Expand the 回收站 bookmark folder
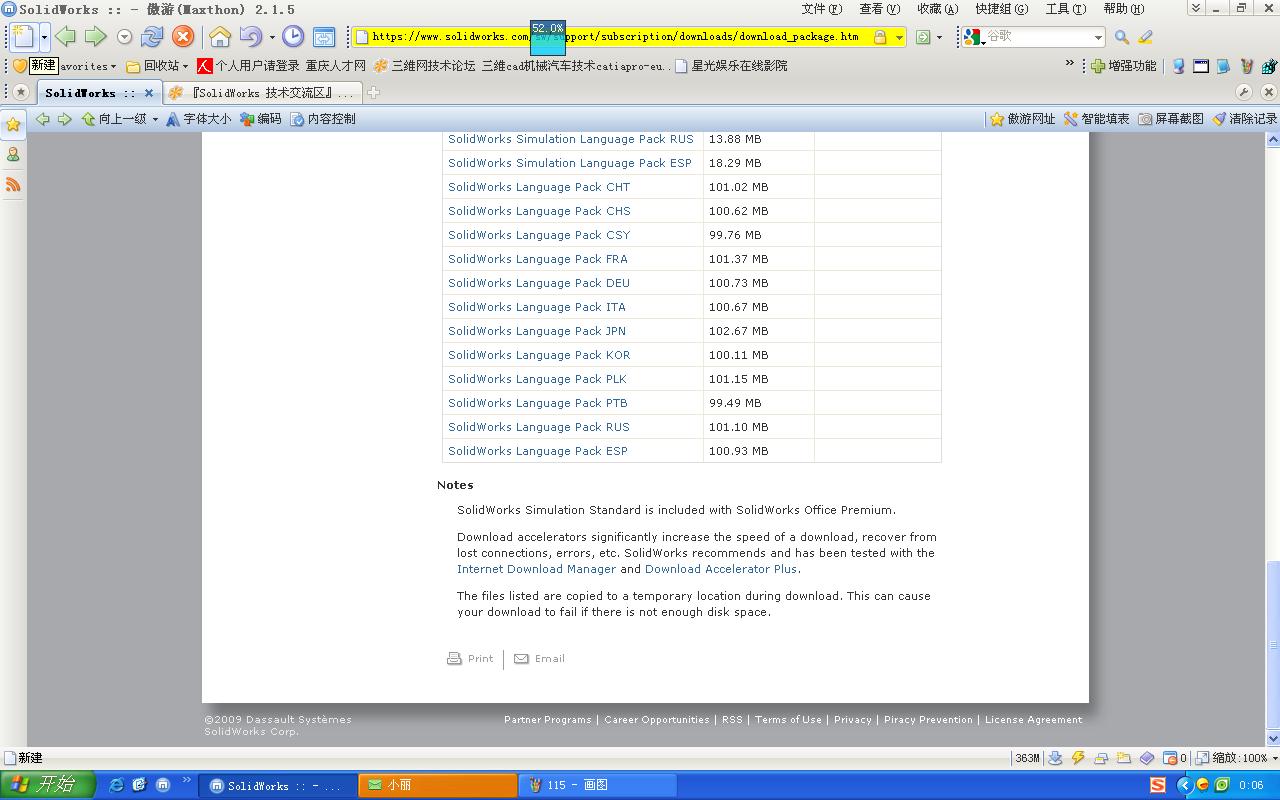This screenshot has height=800, width=1280. coord(157,66)
